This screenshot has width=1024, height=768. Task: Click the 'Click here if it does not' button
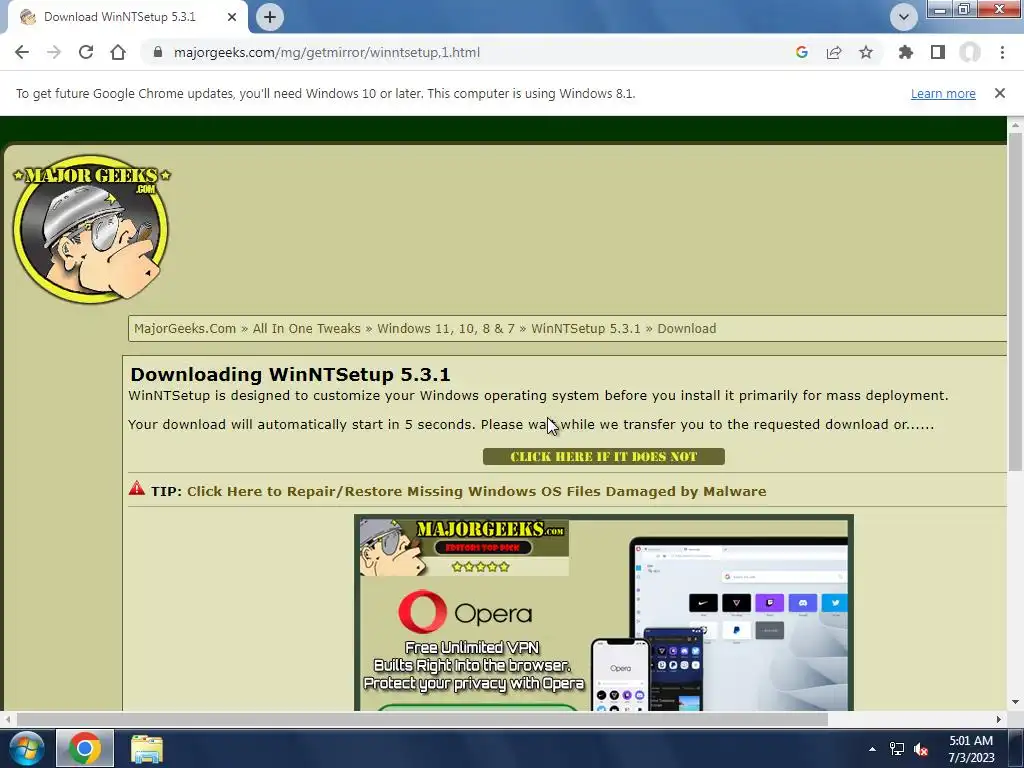603,456
